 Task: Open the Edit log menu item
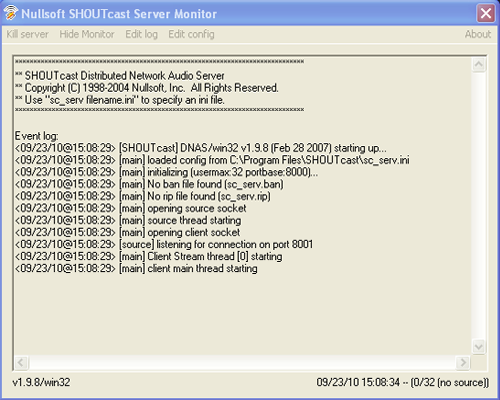pyautogui.click(x=141, y=34)
